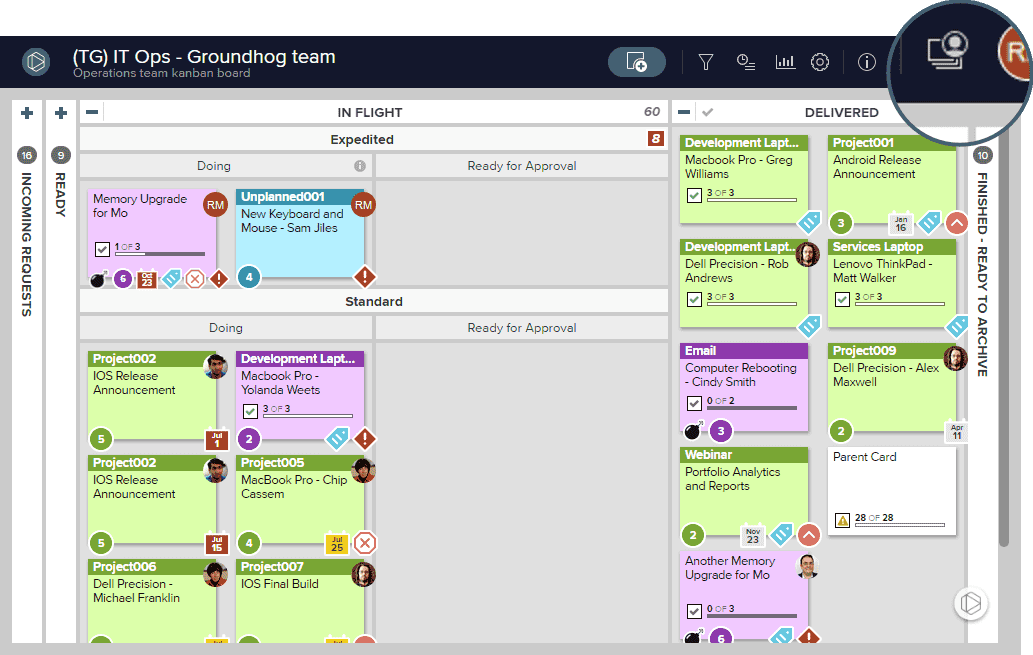Image resolution: width=1033 pixels, height=655 pixels.
Task: Click the tag icon on Memory Upgrade for Mo
Action: pos(171,278)
